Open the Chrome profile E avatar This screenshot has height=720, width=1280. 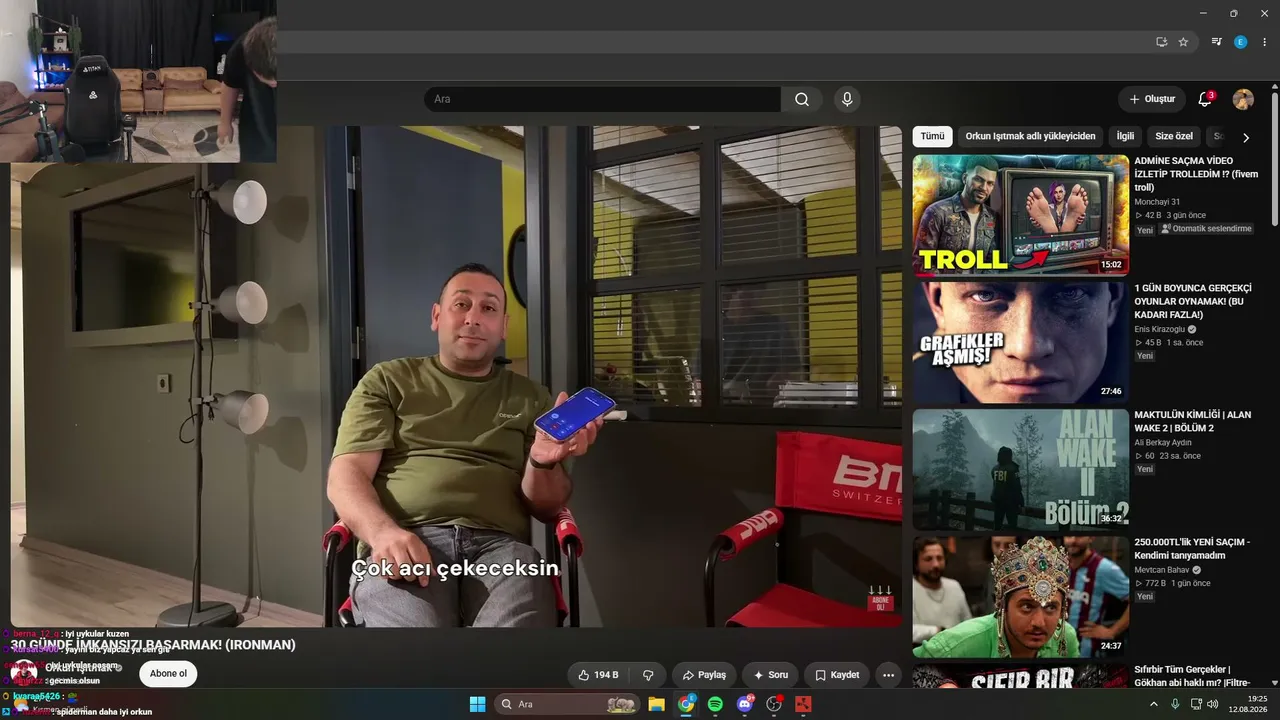point(1241,42)
